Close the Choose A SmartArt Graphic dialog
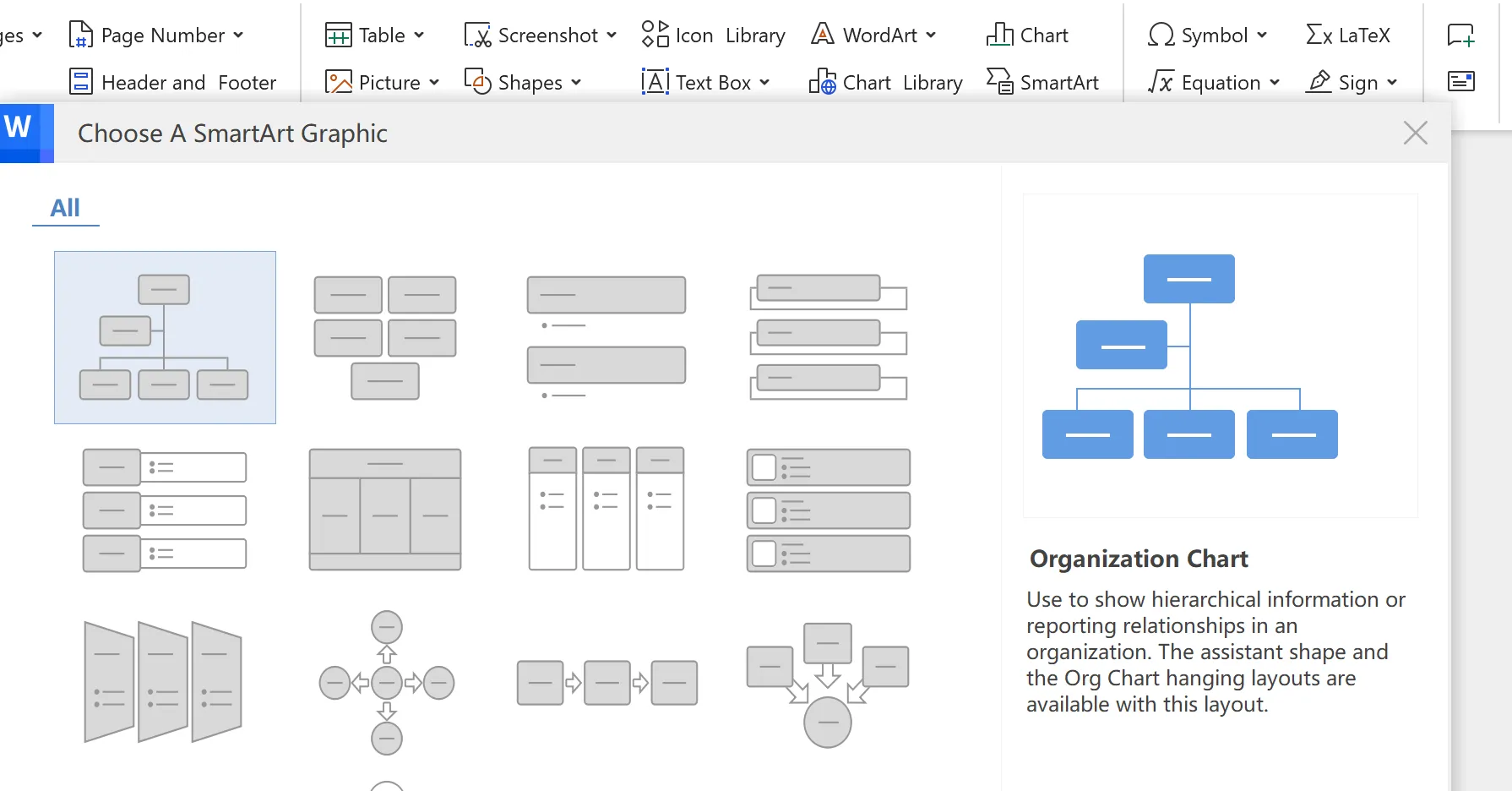Screen dimensions: 1512x791 [1415, 133]
